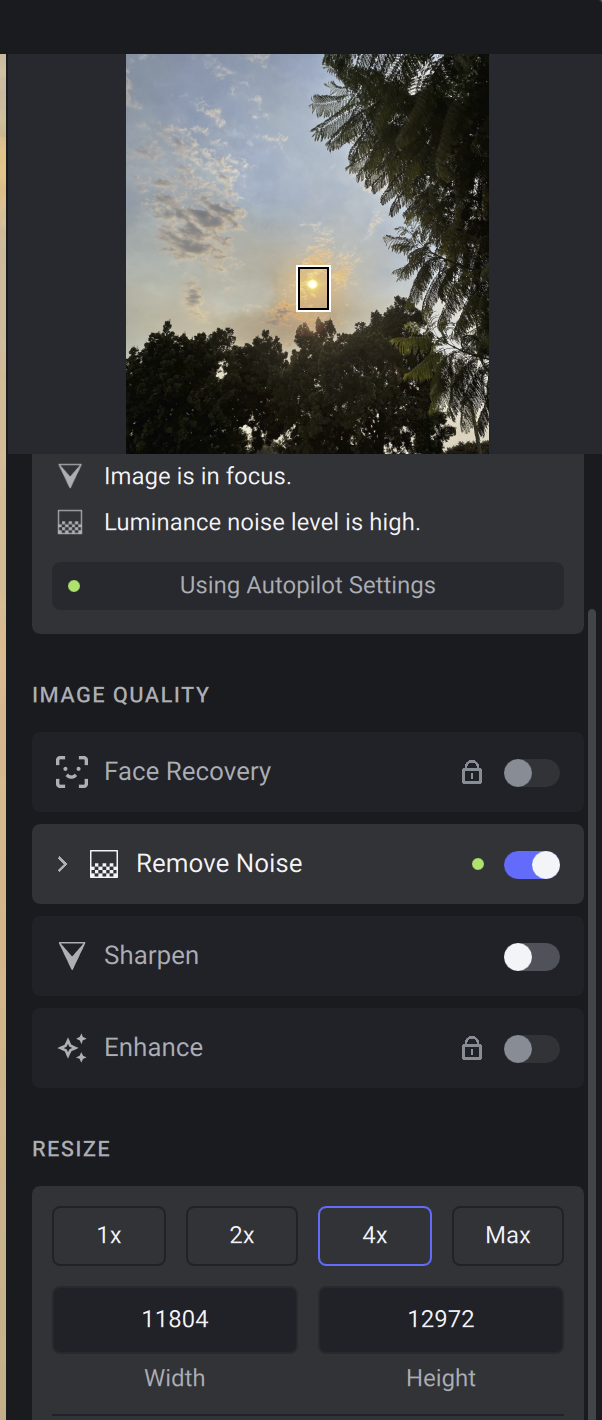
Task: Click the Remove Noise checkerboard icon
Action: click(104, 864)
